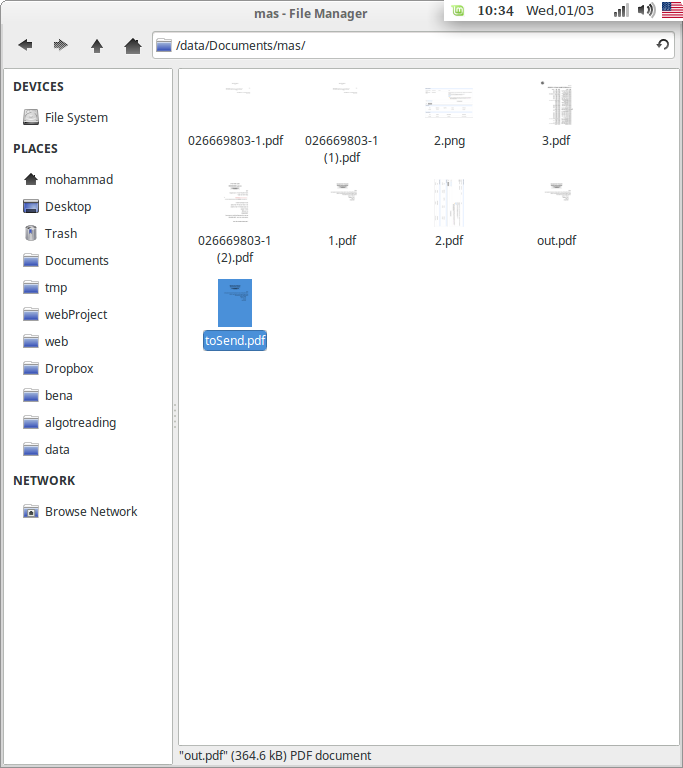This screenshot has width=683, height=768.
Task: Click the Forward navigation arrow
Action: pyautogui.click(x=61, y=45)
